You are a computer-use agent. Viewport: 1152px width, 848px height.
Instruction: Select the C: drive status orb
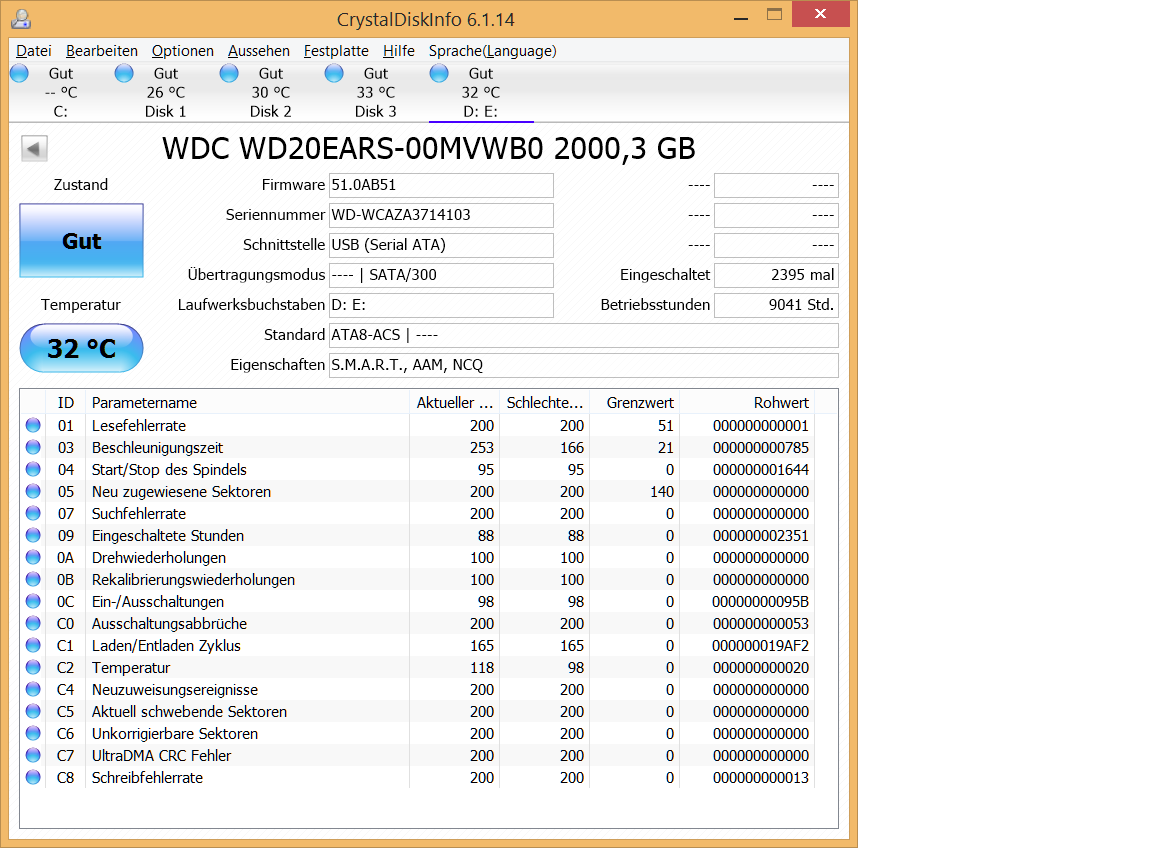(20, 73)
